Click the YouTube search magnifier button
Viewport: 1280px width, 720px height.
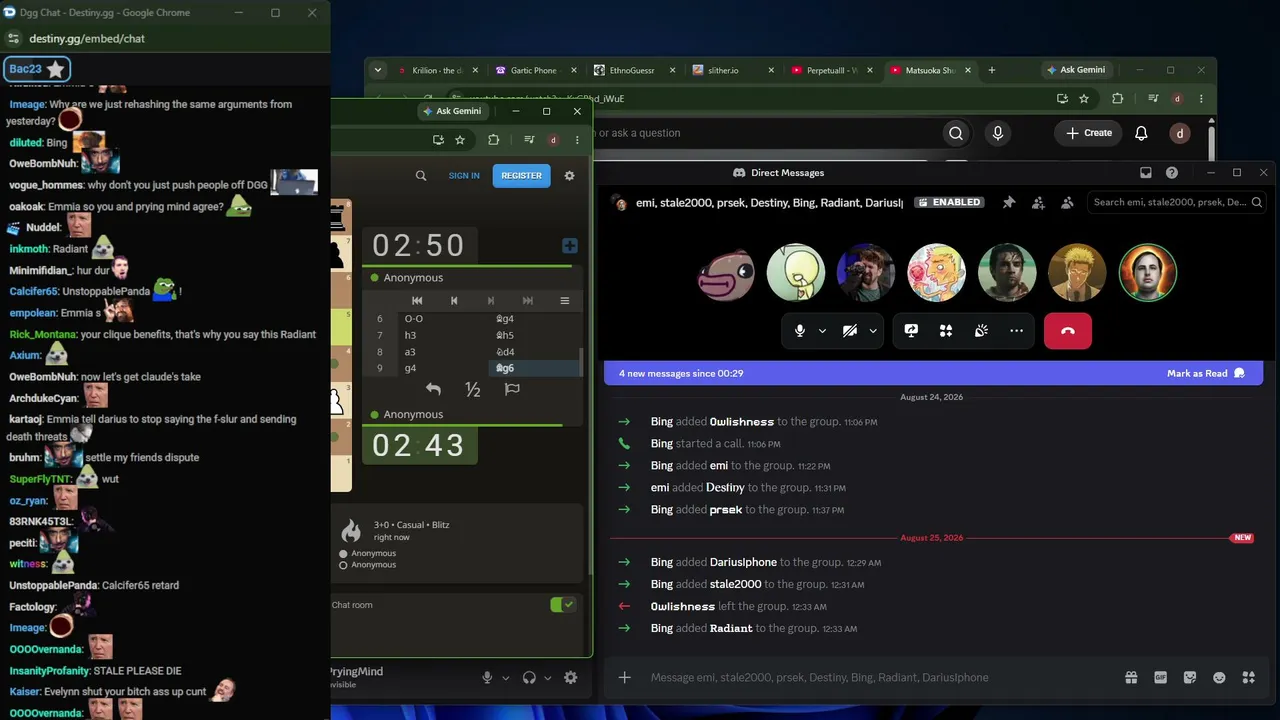click(x=956, y=133)
